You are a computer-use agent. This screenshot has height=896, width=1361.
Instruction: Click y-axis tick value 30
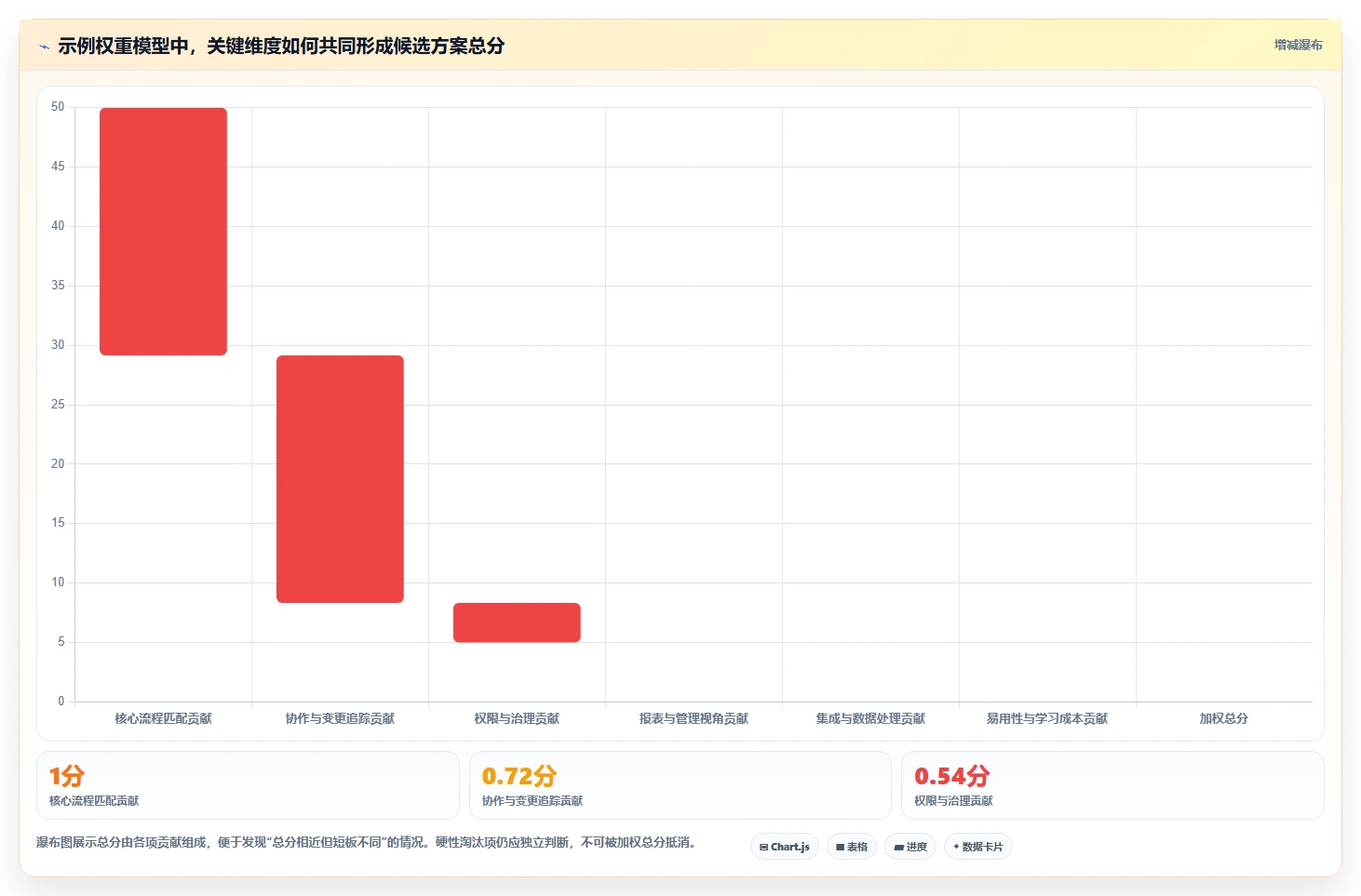click(x=58, y=345)
